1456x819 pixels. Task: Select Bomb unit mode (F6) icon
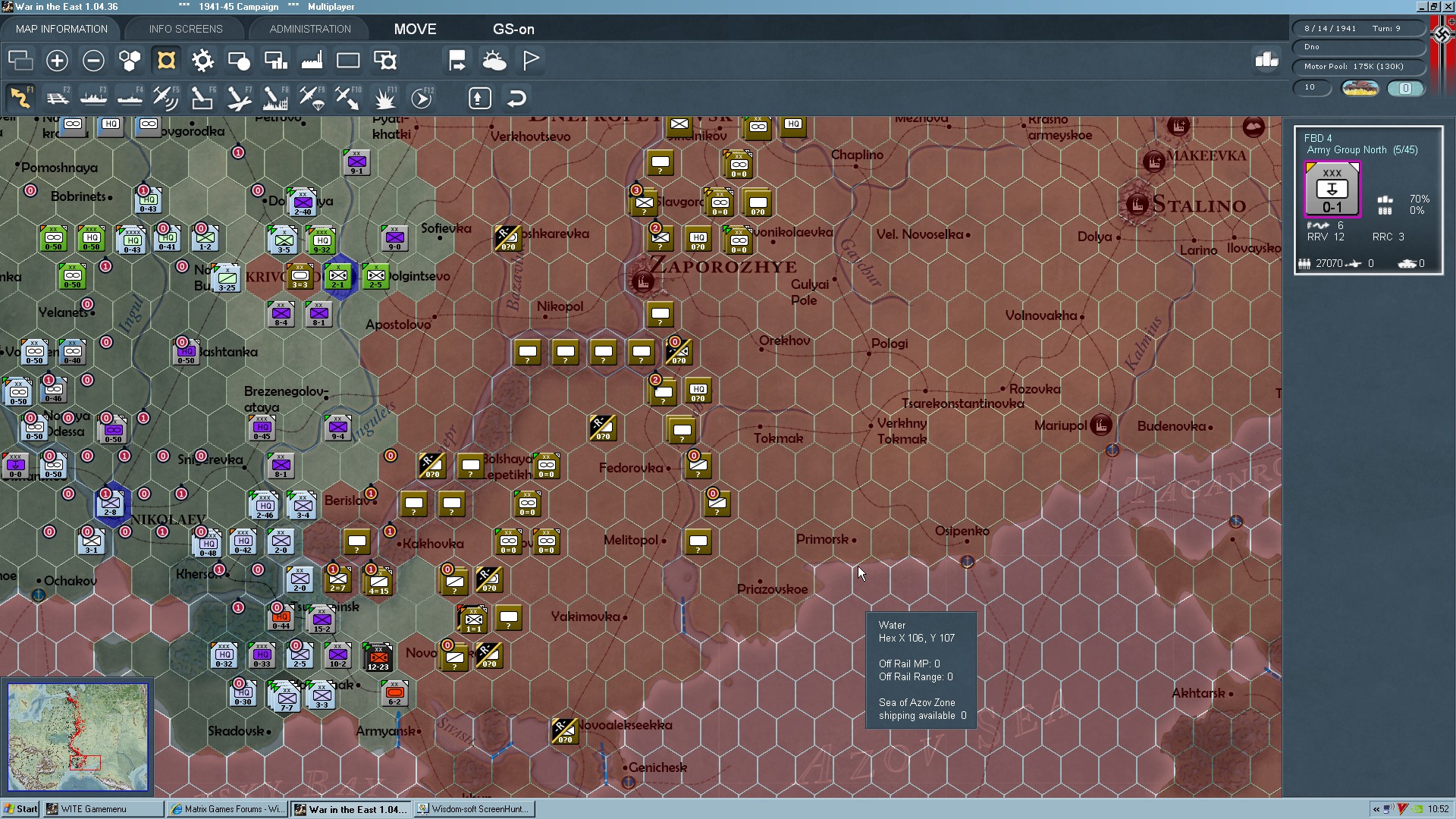[x=202, y=98]
